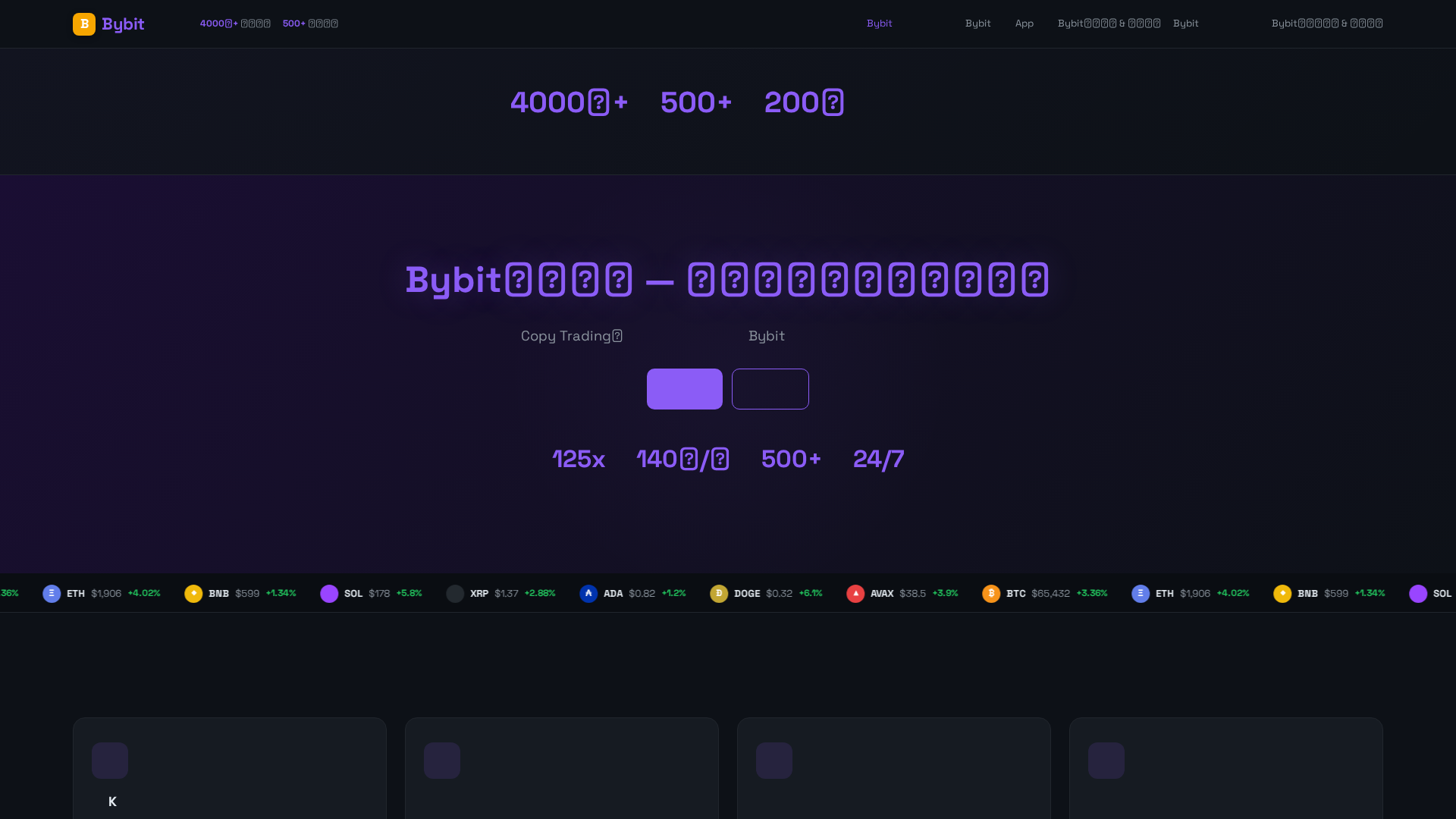Click the outlined secondary button

pyautogui.click(x=770, y=388)
